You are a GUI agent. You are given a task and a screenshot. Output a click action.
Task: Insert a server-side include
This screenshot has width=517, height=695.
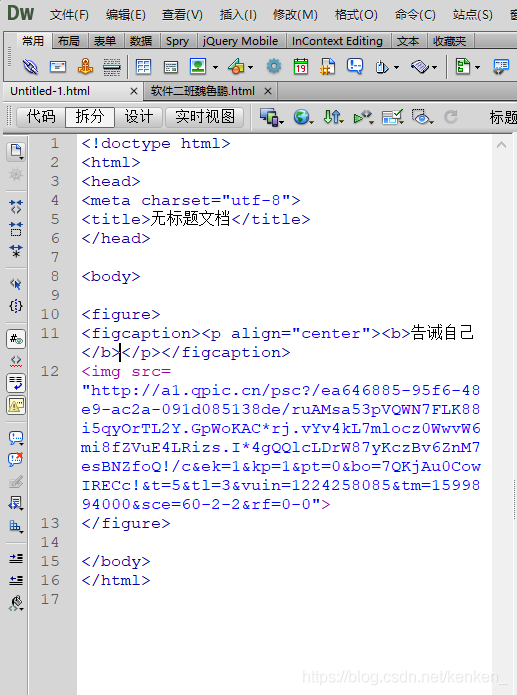click(328, 67)
